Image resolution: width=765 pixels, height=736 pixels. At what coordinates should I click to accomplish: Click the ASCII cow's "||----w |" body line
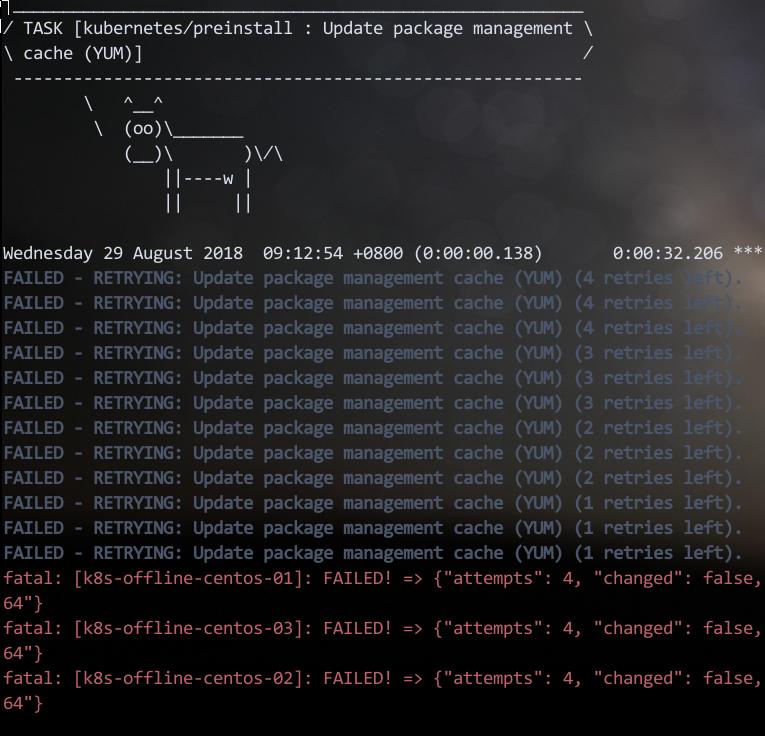click(207, 179)
